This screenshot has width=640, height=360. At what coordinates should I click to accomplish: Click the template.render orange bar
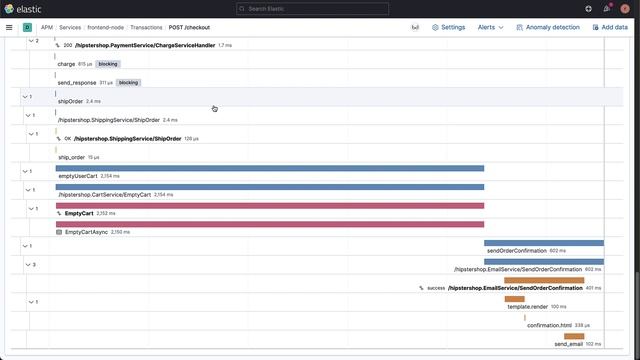point(514,299)
